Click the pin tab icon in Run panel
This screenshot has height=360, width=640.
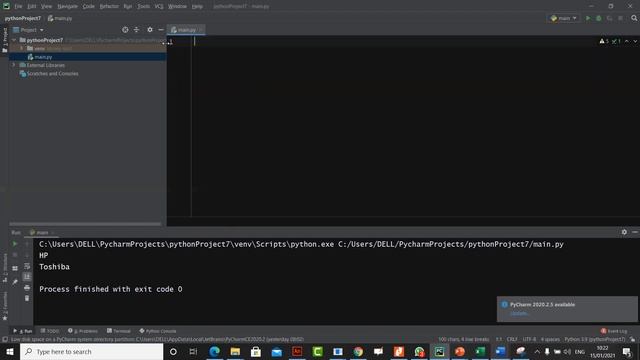pos(15,282)
